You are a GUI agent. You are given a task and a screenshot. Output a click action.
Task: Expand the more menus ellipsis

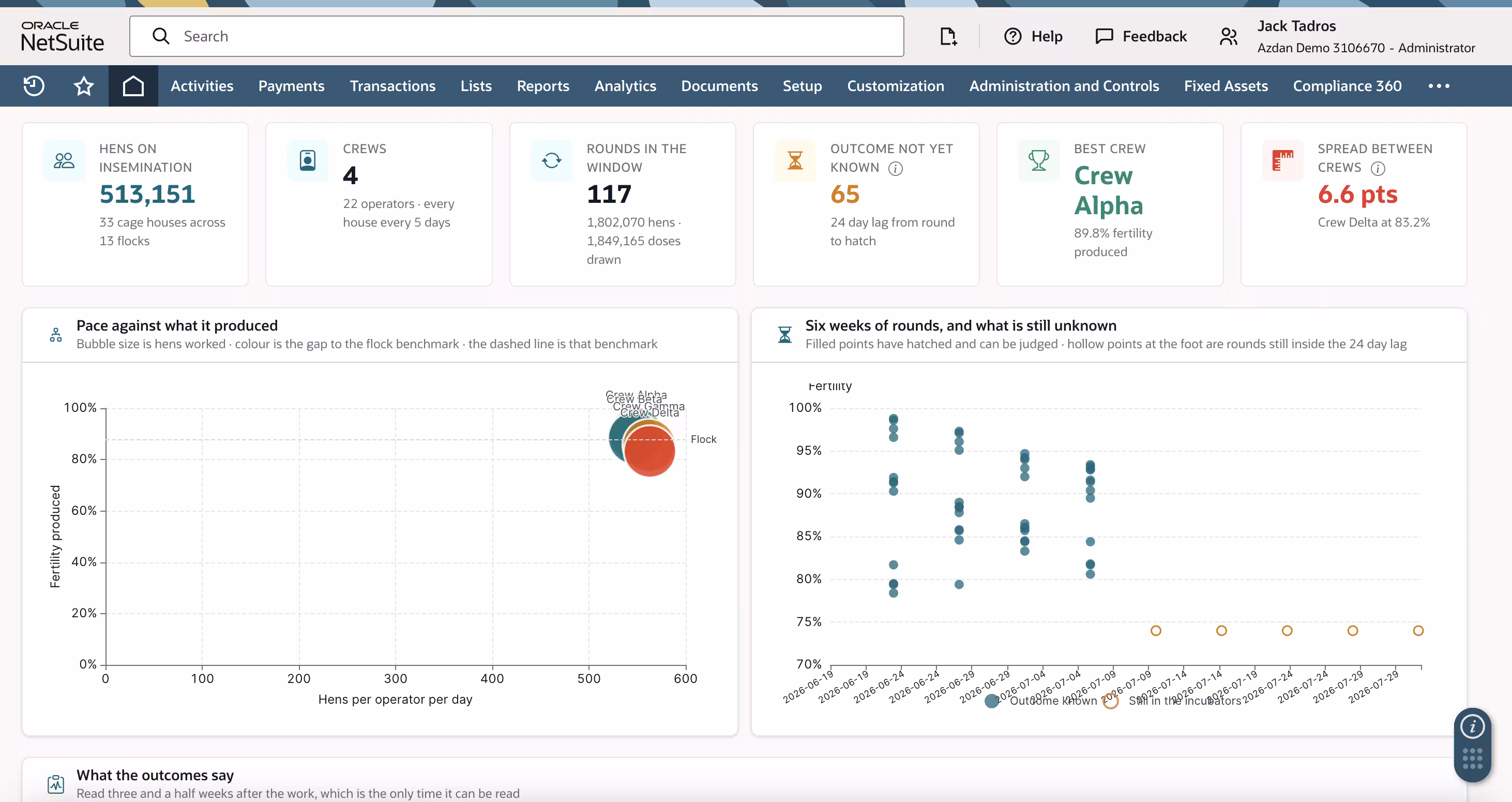(1439, 86)
